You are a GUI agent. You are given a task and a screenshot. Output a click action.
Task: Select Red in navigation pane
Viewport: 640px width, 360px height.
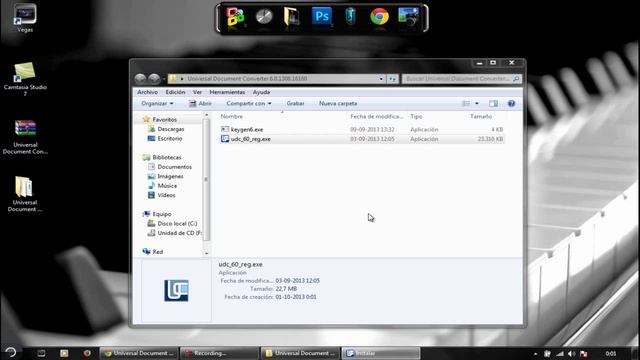pos(158,252)
